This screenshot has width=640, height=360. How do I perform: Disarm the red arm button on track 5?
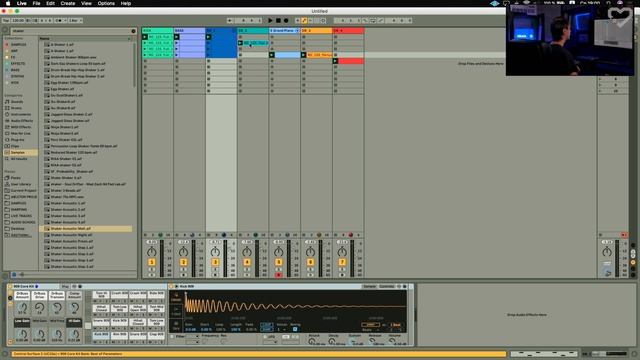(x=279, y=275)
